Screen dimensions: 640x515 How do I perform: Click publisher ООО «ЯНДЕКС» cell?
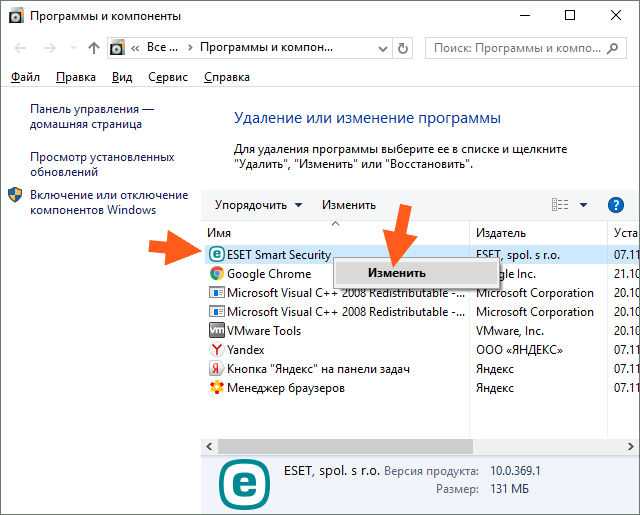520,350
